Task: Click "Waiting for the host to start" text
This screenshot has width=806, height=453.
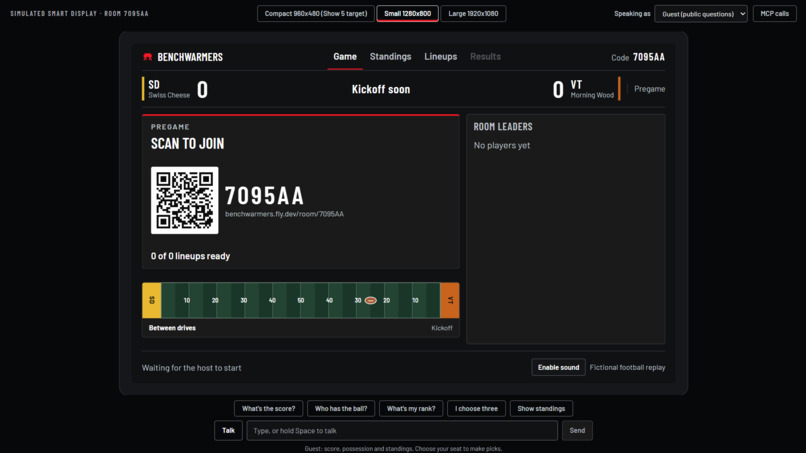Action: (x=191, y=368)
